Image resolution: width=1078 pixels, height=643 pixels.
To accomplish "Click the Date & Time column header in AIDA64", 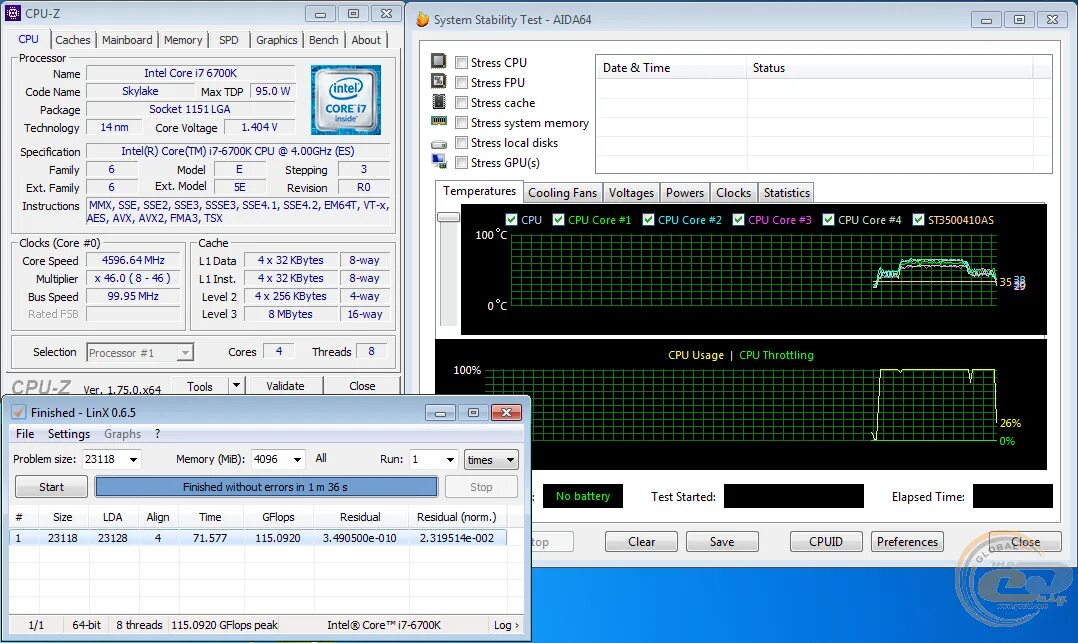I will pos(671,67).
